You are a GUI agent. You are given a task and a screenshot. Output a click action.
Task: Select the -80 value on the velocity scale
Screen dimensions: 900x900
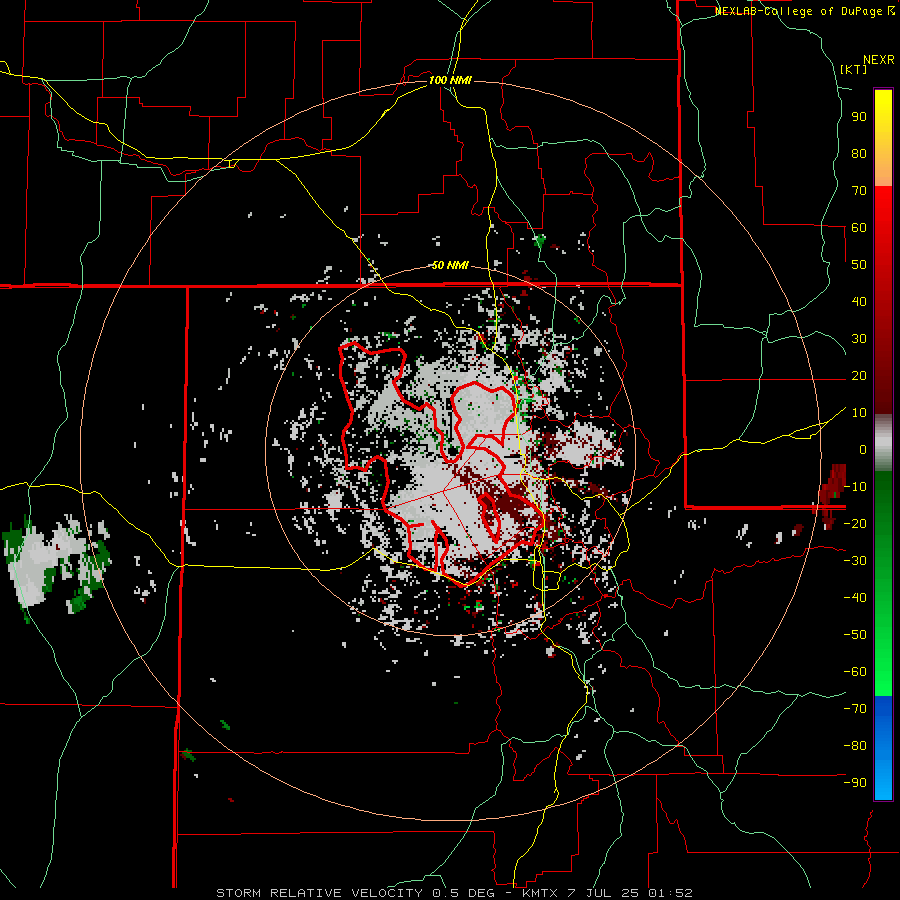tap(855, 746)
